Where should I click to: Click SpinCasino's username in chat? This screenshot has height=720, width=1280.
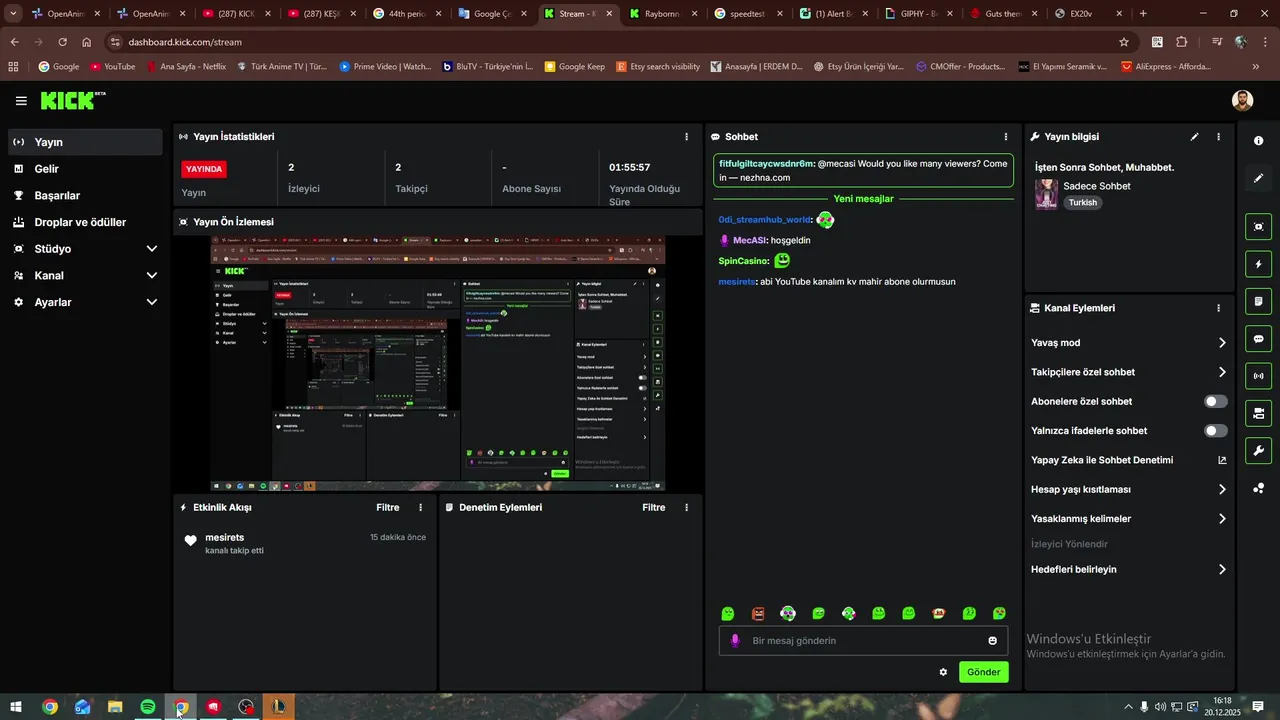743,261
